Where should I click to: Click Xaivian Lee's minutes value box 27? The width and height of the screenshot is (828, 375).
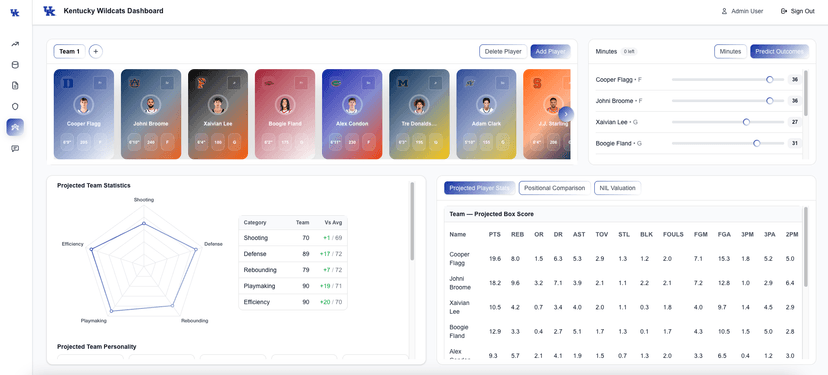(795, 122)
